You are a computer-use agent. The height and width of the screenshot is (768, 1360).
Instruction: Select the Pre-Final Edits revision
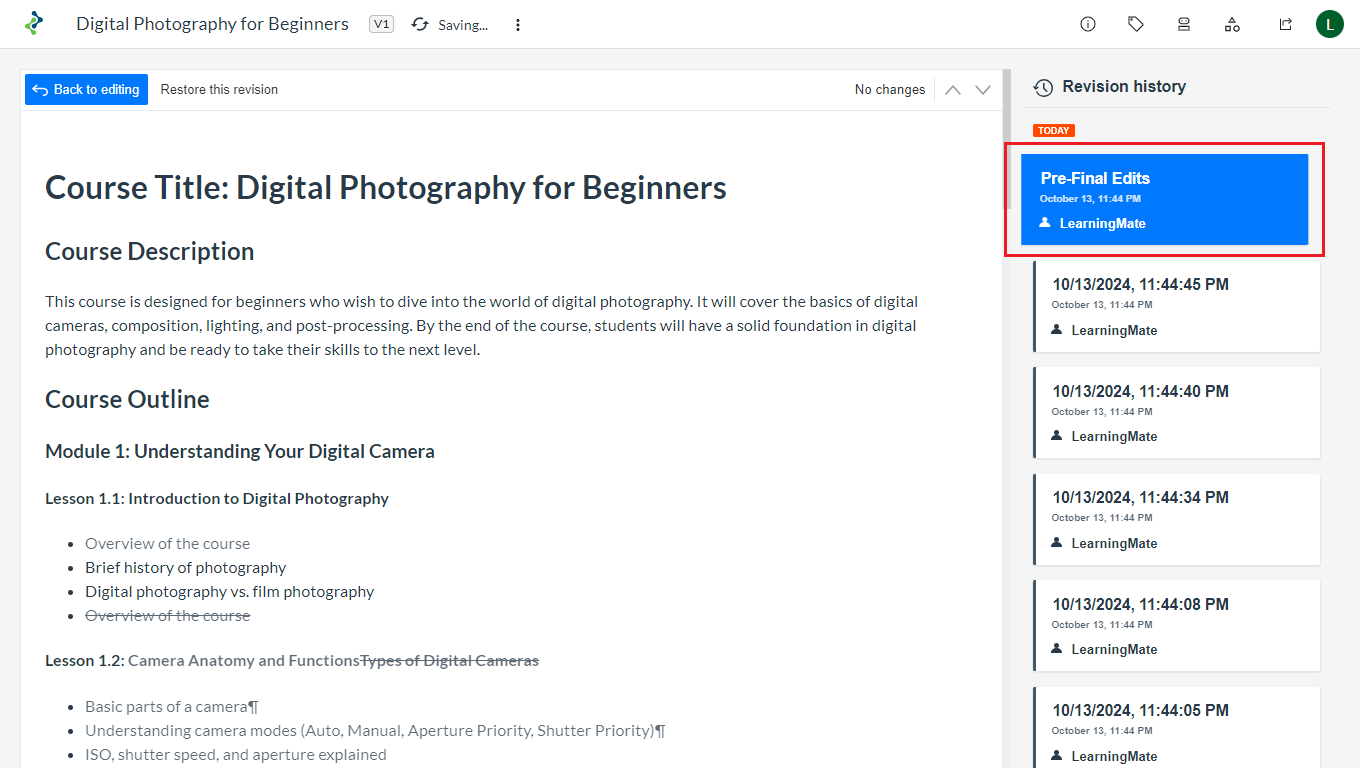click(x=1164, y=199)
